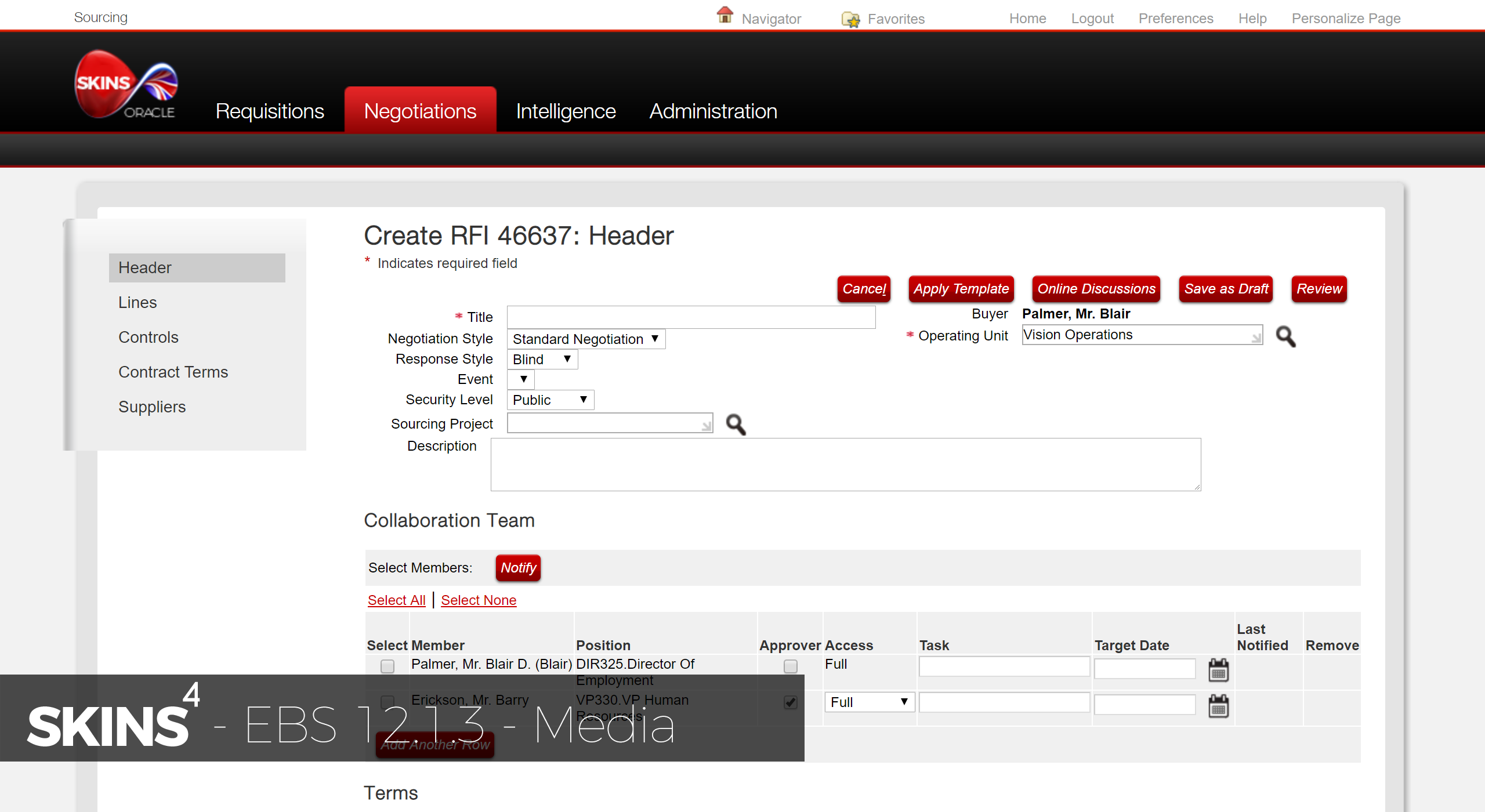Click Task field for Palmer row
Image resolution: width=1485 pixels, height=812 pixels.
[1004, 666]
